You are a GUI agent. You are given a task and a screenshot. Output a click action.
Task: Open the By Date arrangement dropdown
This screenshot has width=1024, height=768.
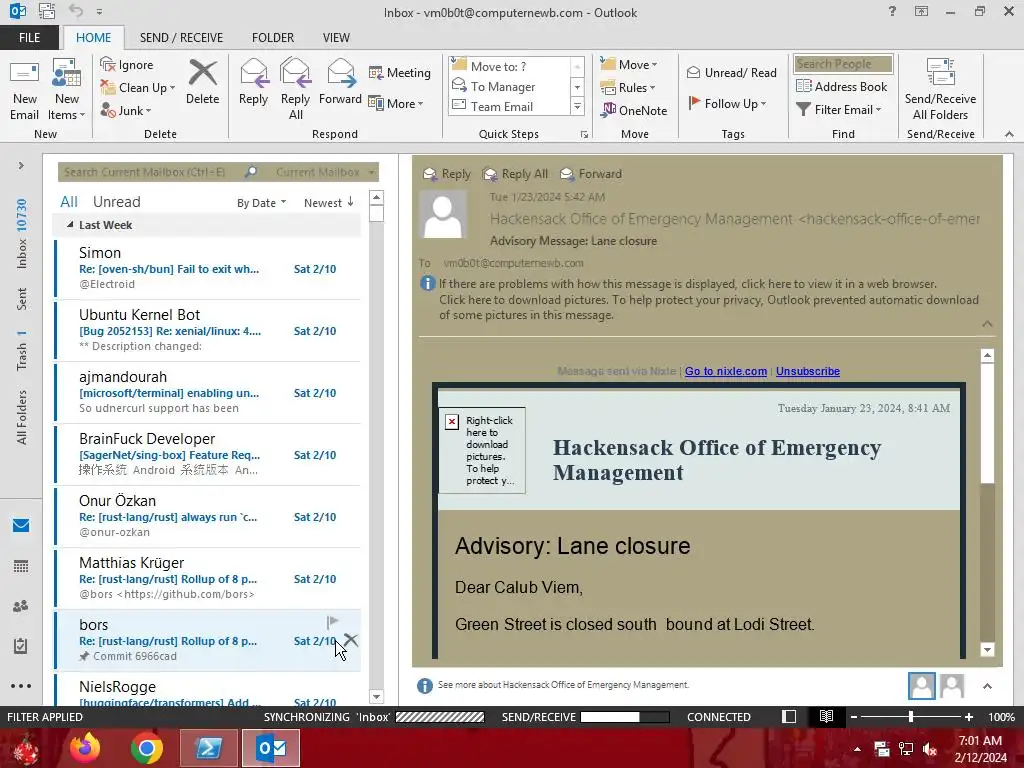coord(261,202)
